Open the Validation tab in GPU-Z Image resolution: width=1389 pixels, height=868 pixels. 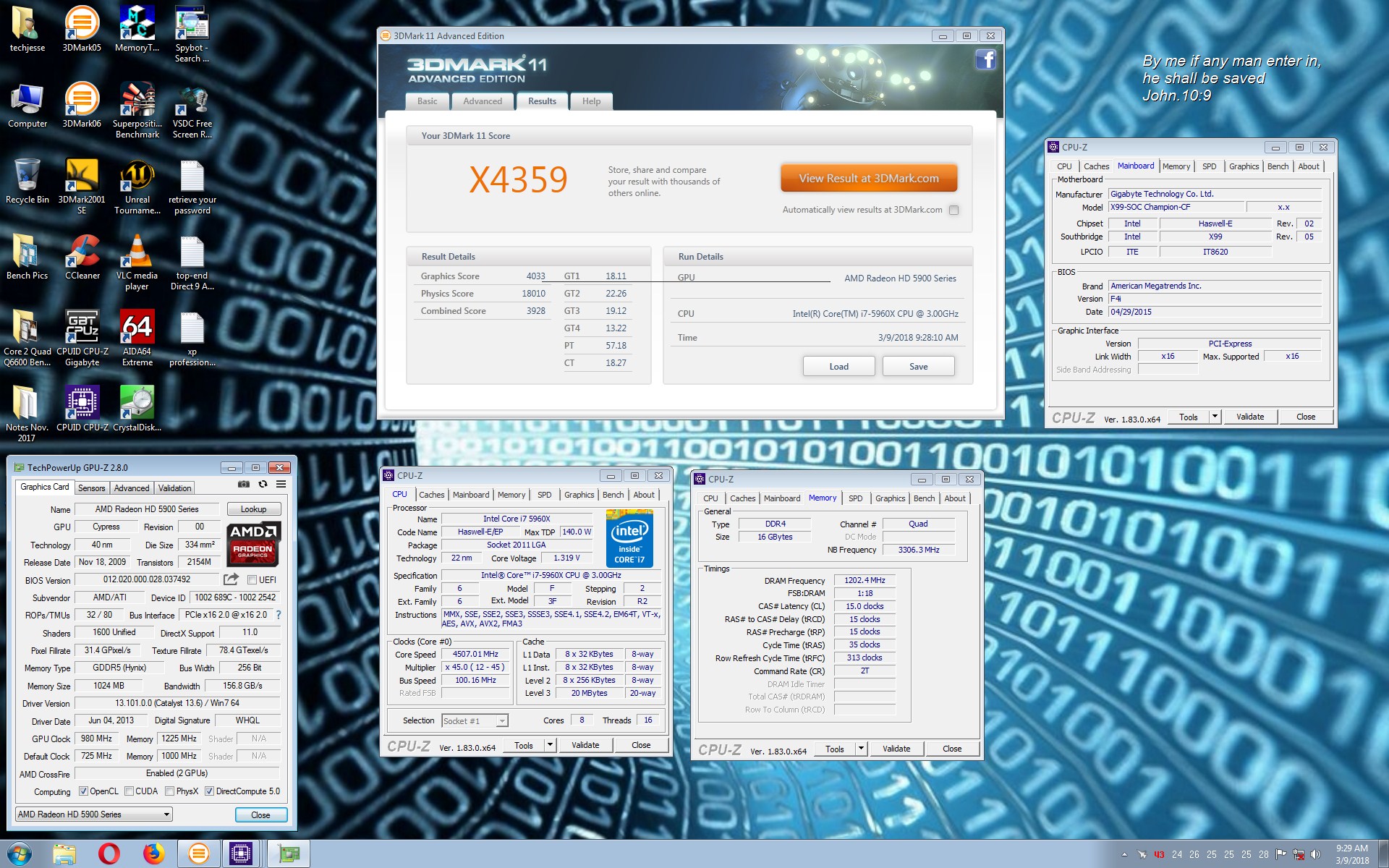[175, 488]
